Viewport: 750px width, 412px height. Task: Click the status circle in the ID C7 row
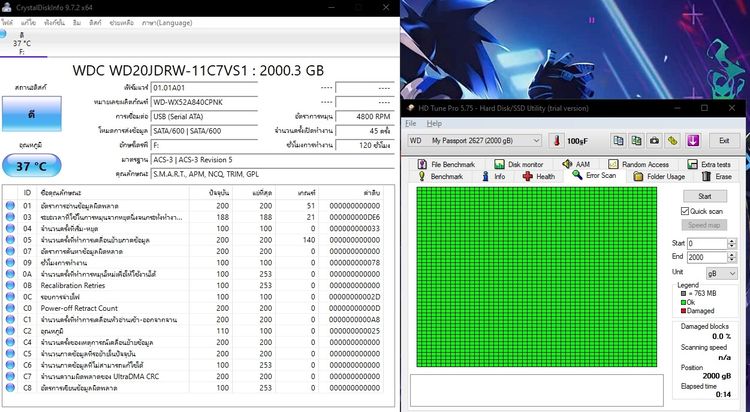click(10, 377)
